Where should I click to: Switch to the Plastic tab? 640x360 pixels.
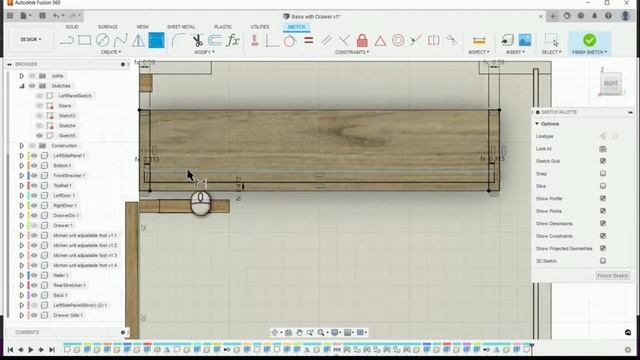tap(223, 27)
